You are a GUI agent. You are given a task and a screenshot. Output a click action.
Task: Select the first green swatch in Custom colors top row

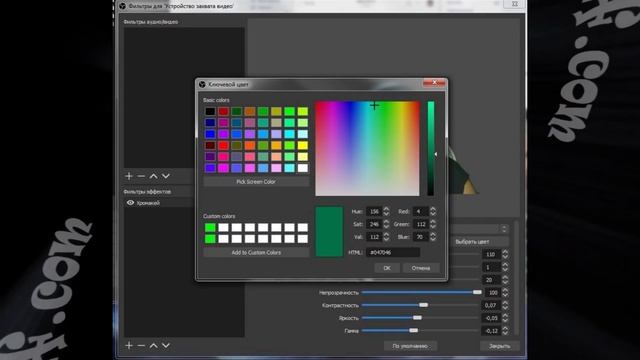click(210, 227)
